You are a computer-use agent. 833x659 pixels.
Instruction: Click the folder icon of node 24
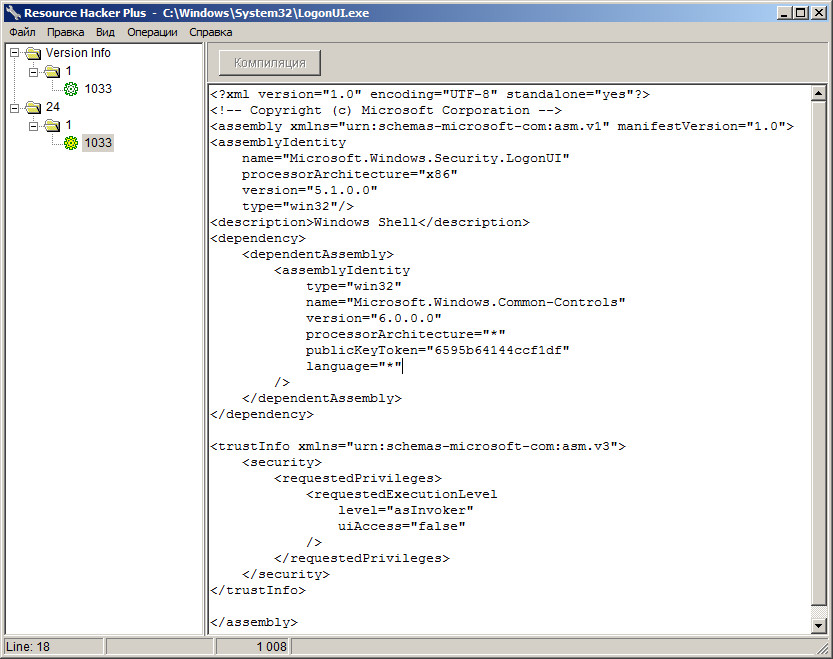[33, 107]
